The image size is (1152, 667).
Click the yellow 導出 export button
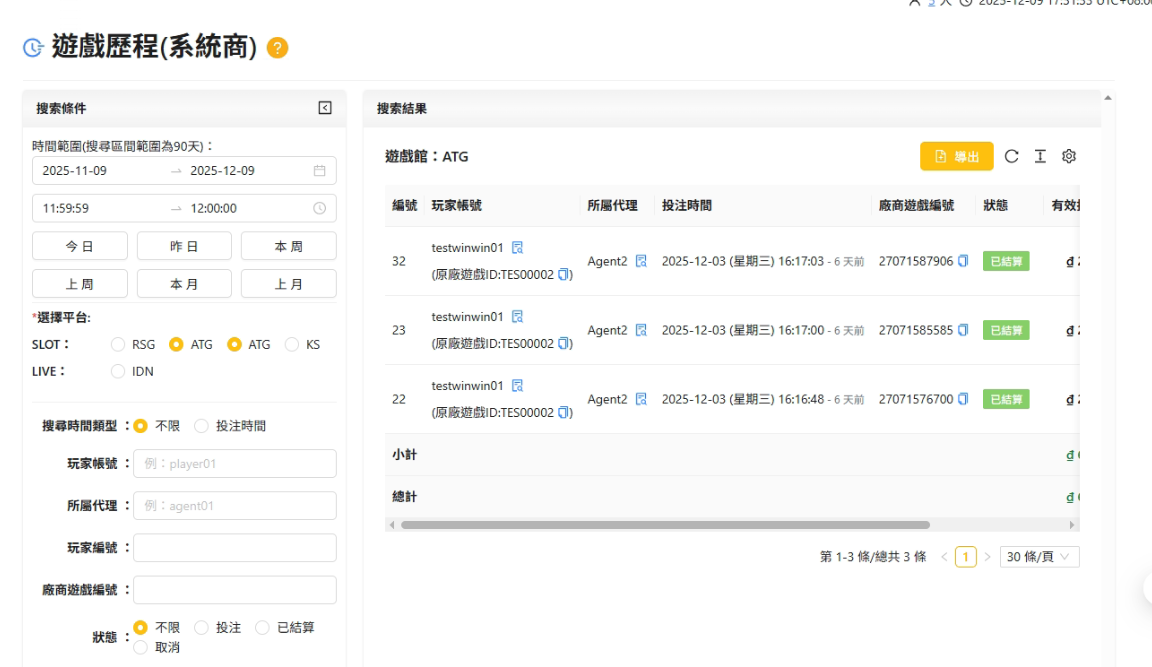pyautogui.click(x=956, y=156)
